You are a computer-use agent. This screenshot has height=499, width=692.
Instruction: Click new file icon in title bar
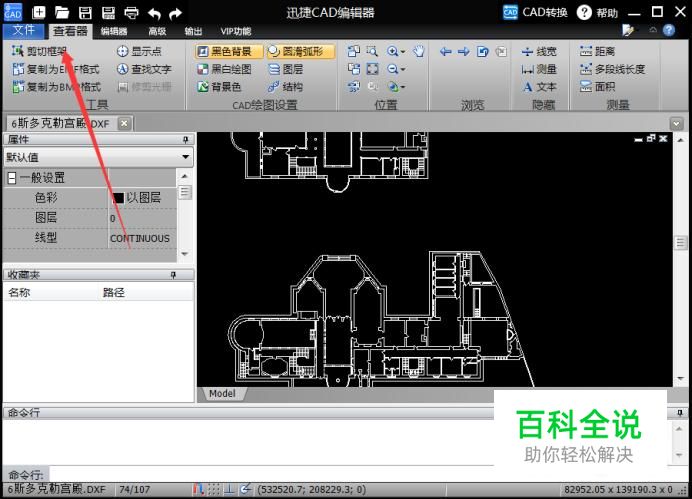(39, 12)
